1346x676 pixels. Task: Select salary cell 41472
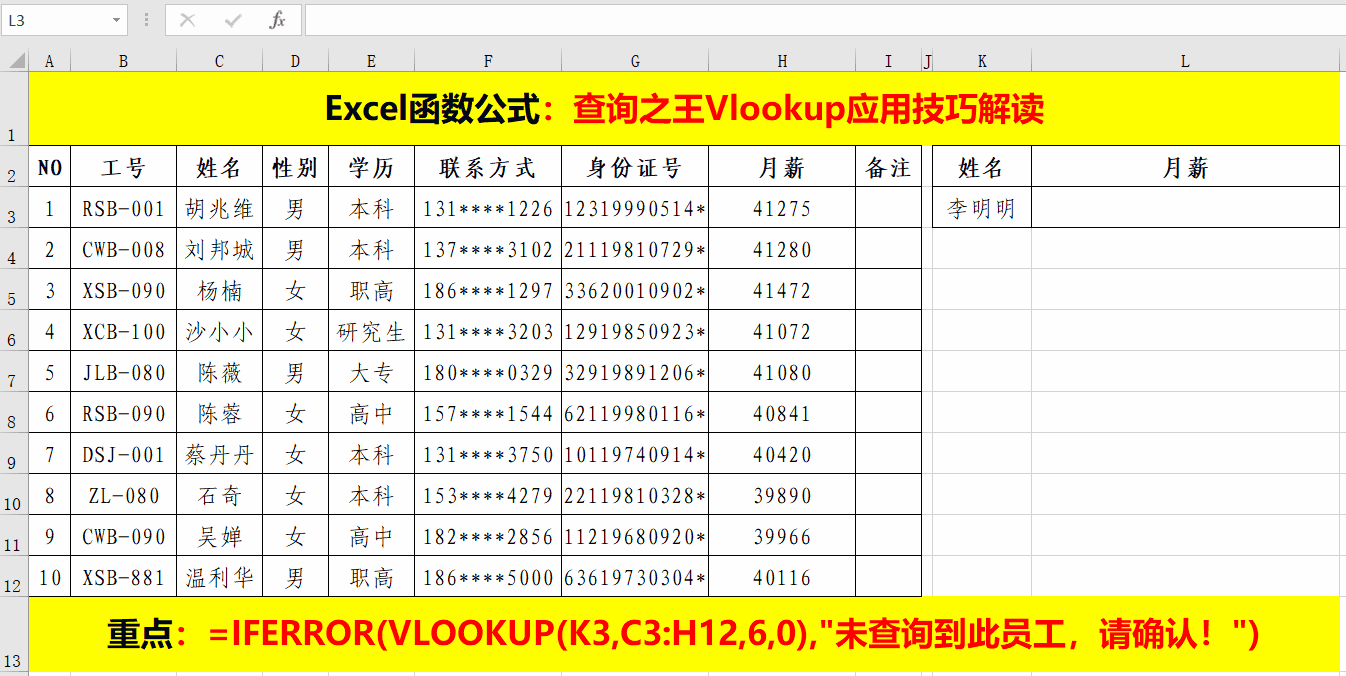point(782,289)
